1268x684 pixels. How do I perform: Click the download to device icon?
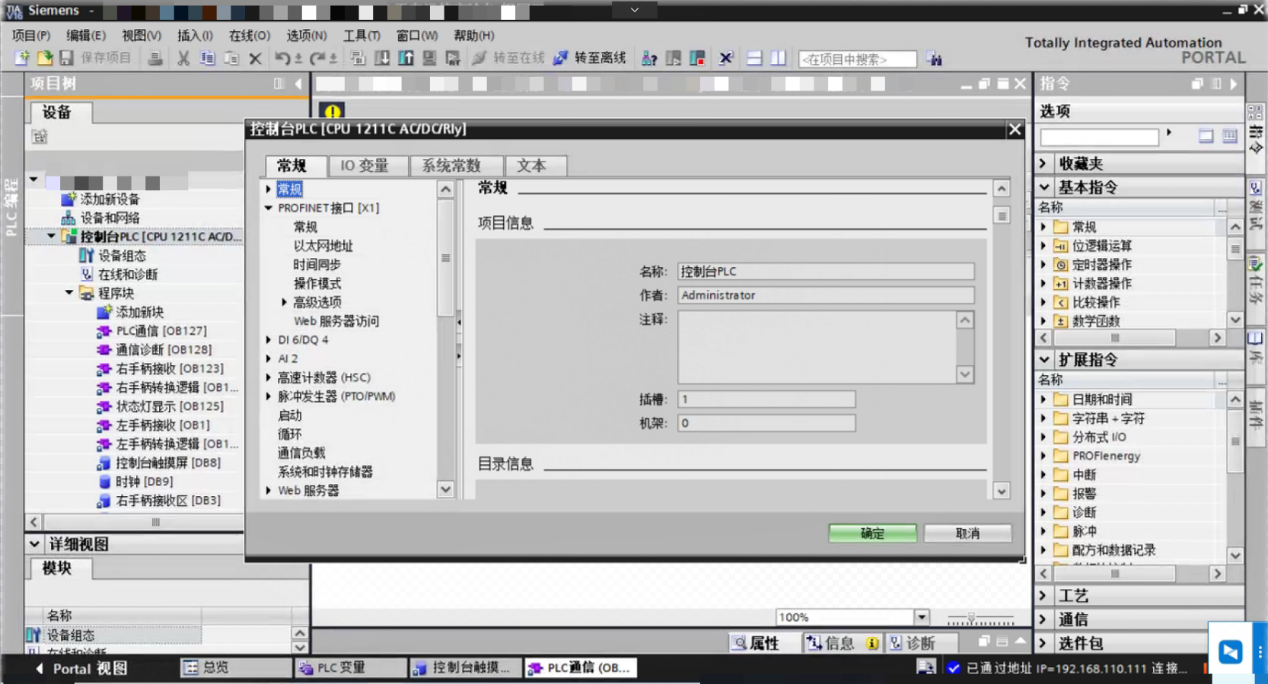click(x=382, y=59)
